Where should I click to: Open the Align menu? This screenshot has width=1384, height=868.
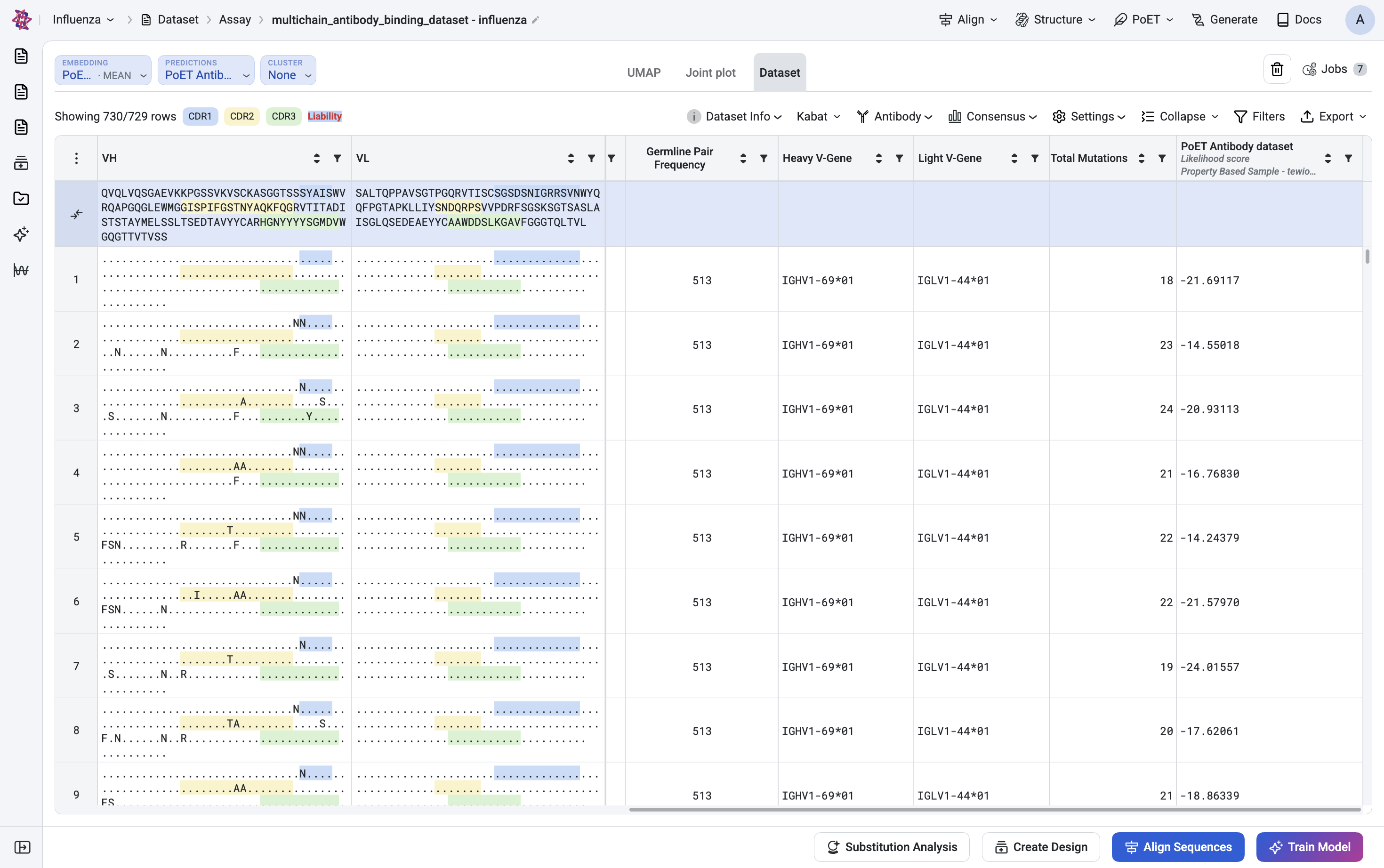click(968, 19)
